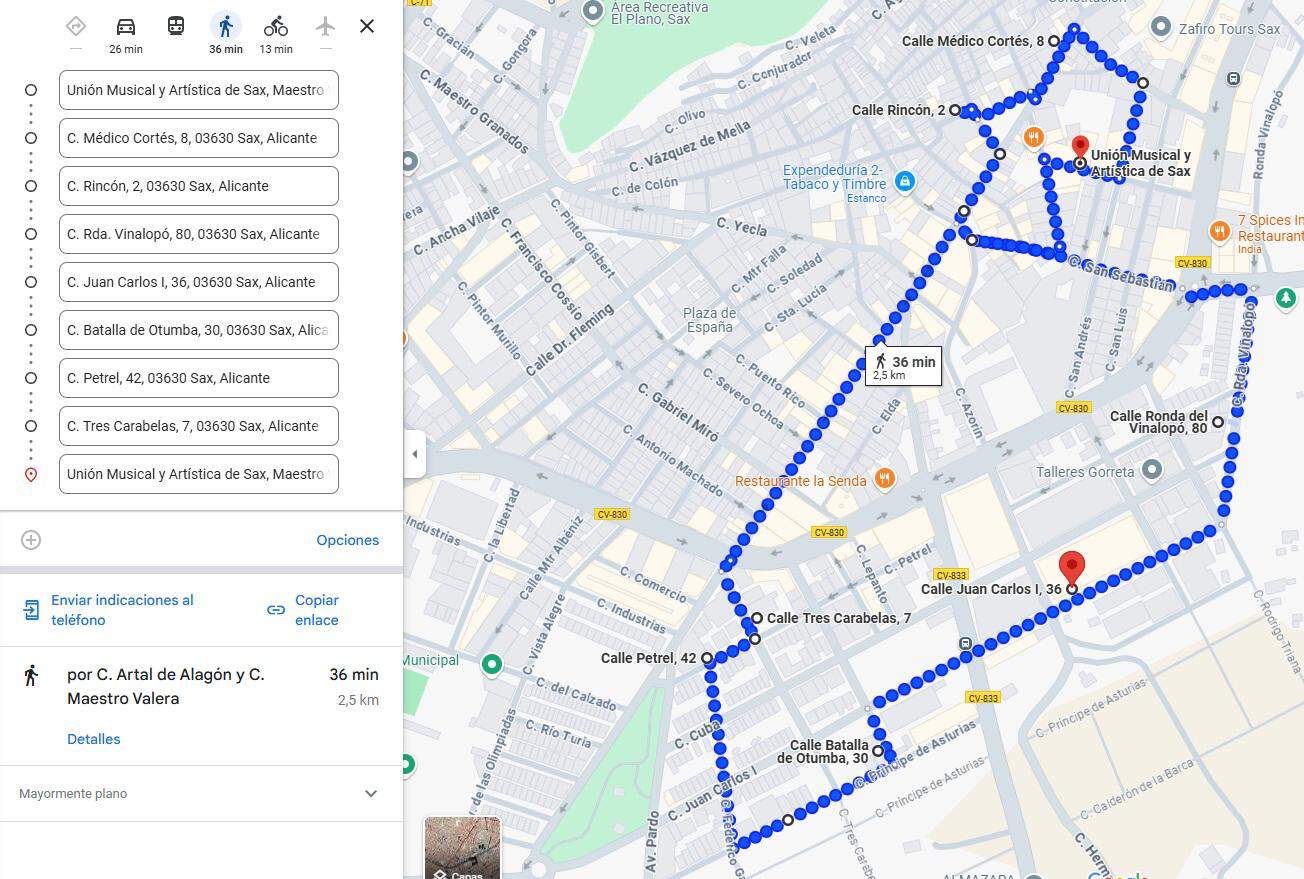Edit the C. Rincón, 2 stop field
Screen dimensions: 1304x879
tap(199, 186)
